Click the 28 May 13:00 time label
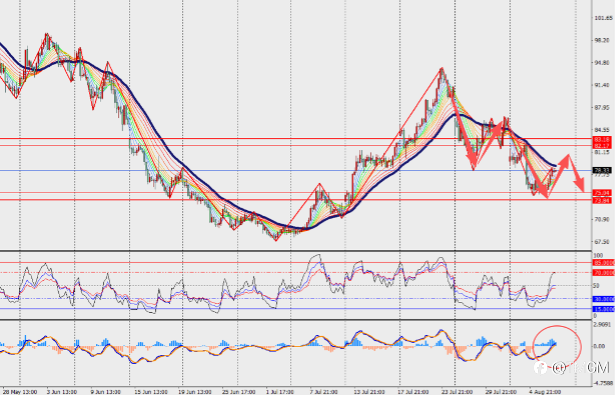Viewport: 616px width, 396px height. 20,392
